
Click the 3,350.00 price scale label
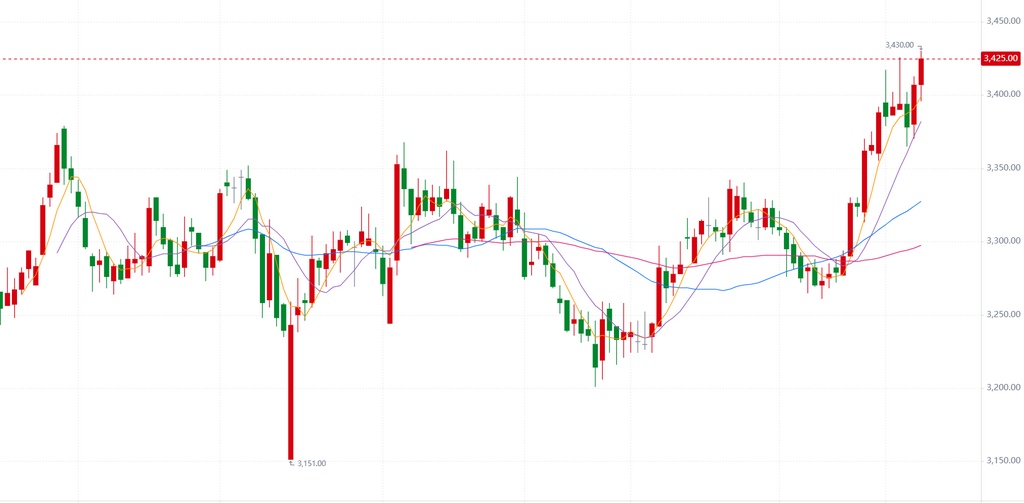(x=1001, y=168)
